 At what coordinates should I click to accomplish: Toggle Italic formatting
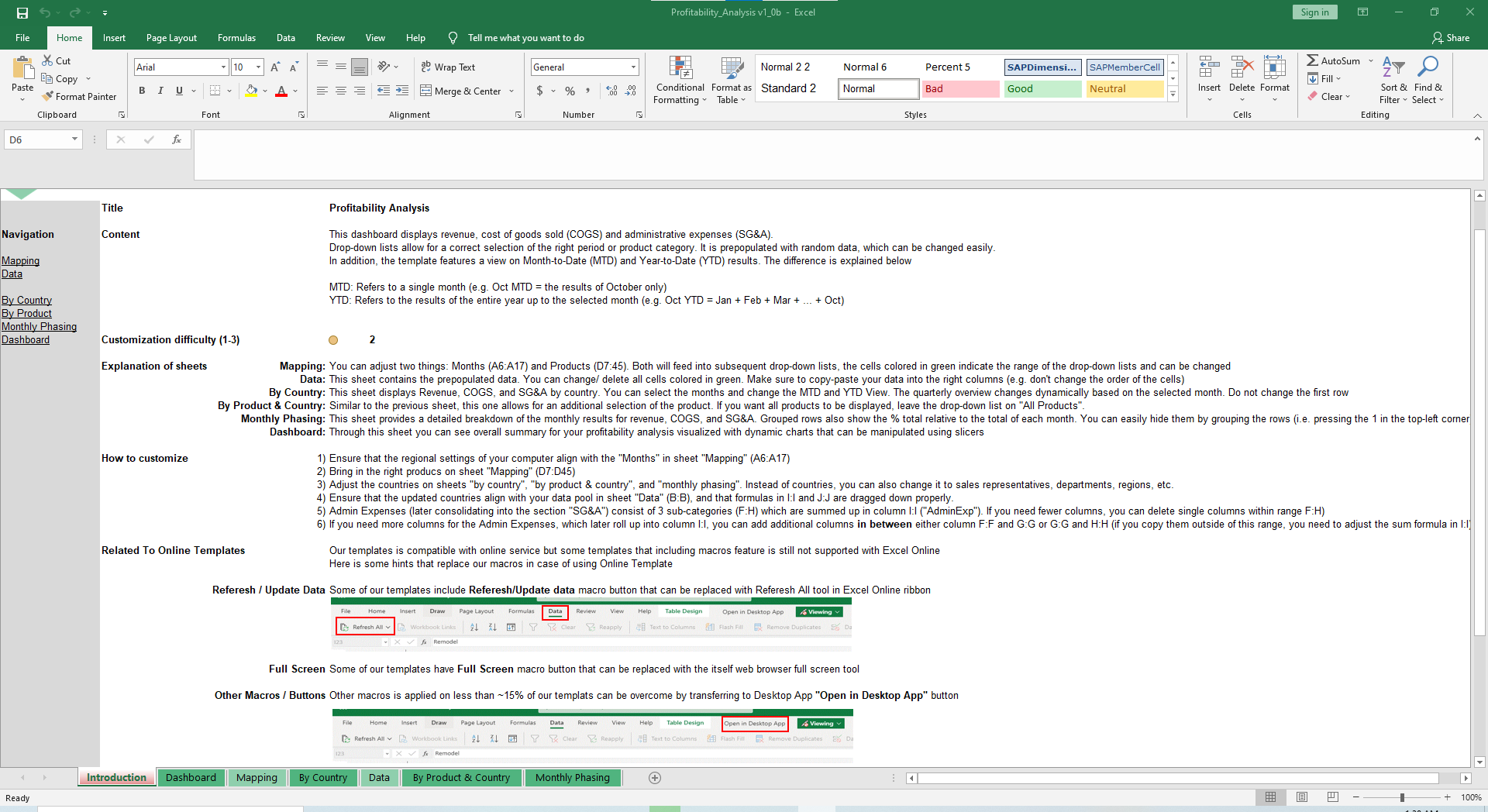(x=160, y=91)
